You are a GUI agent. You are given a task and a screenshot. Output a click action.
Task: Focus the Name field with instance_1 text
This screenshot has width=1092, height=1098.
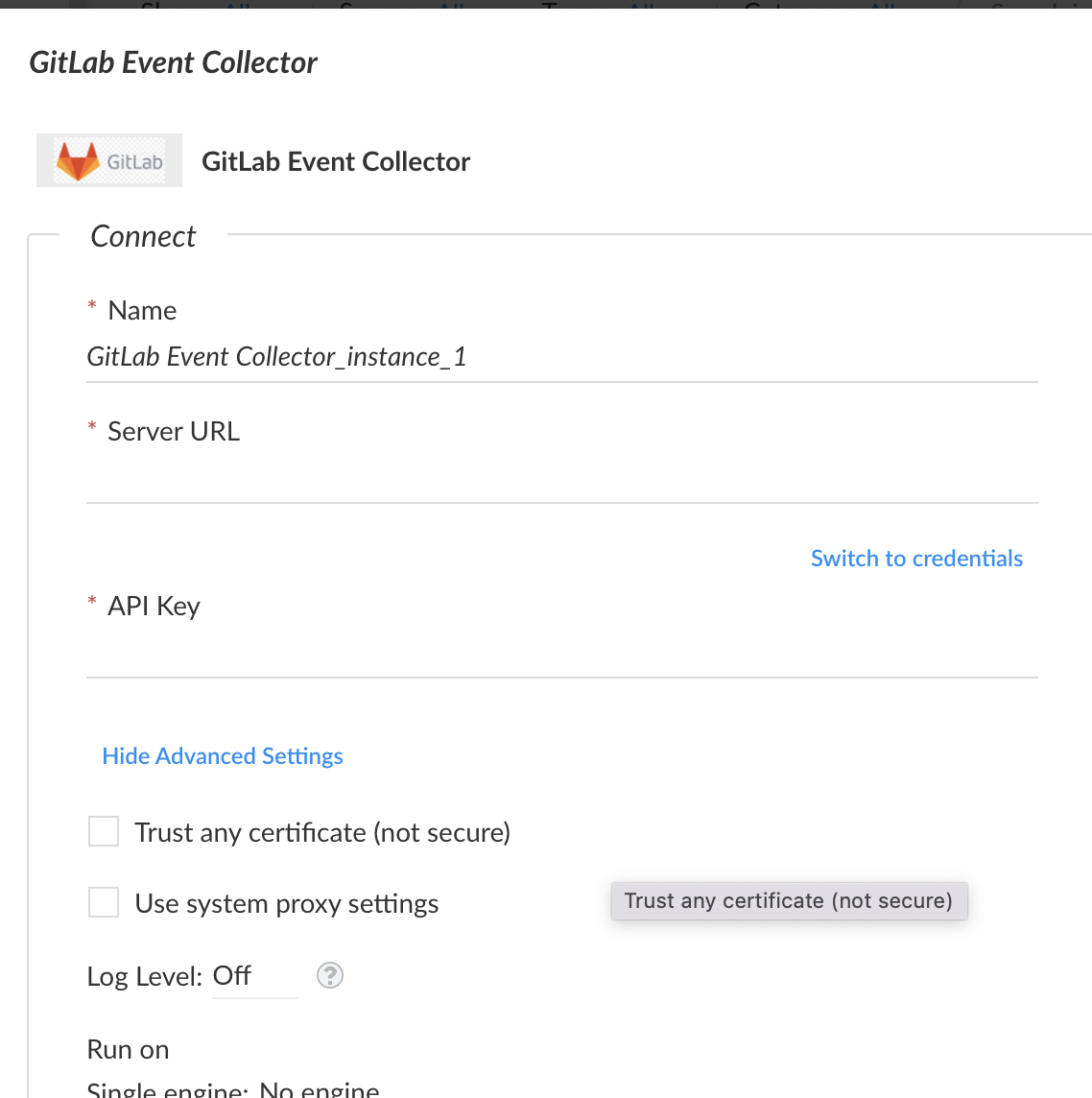coord(561,357)
